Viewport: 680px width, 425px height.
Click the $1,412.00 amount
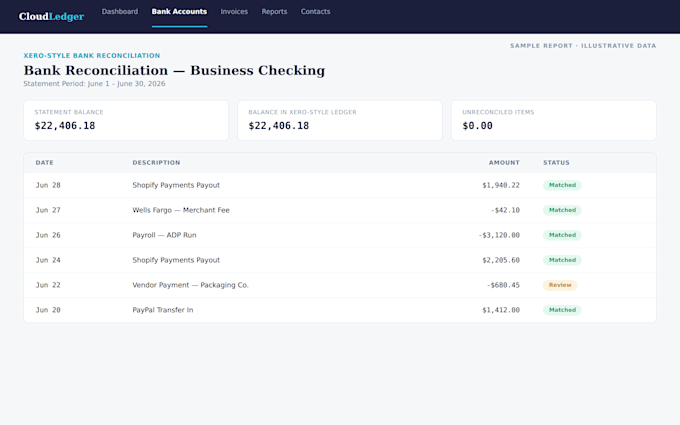coord(501,310)
